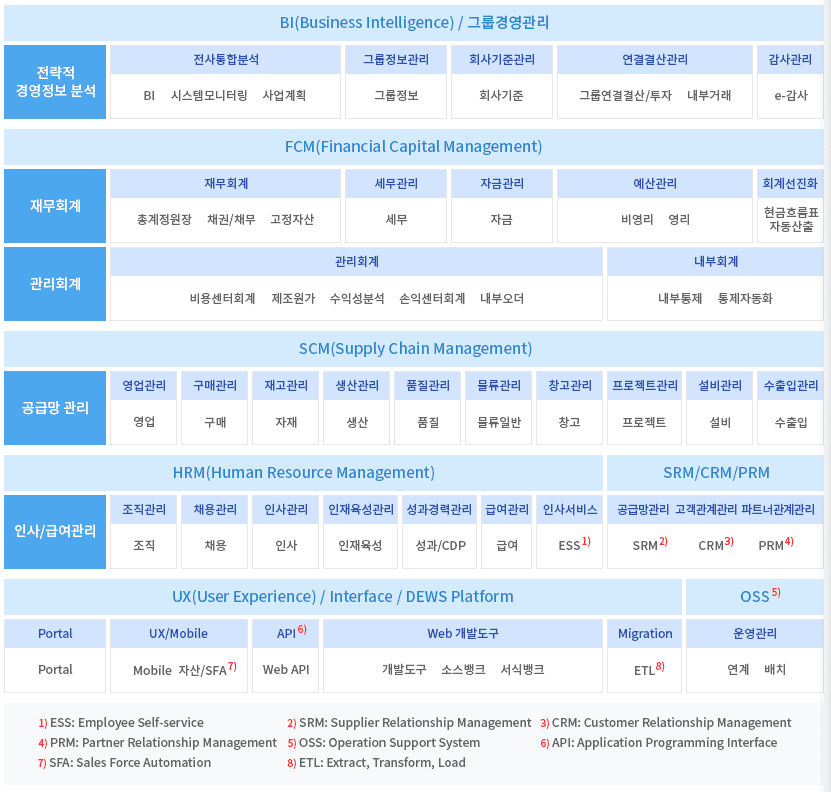Click the blue 공급망 관리 category box
Screen dimensions: 831x792
[55, 408]
